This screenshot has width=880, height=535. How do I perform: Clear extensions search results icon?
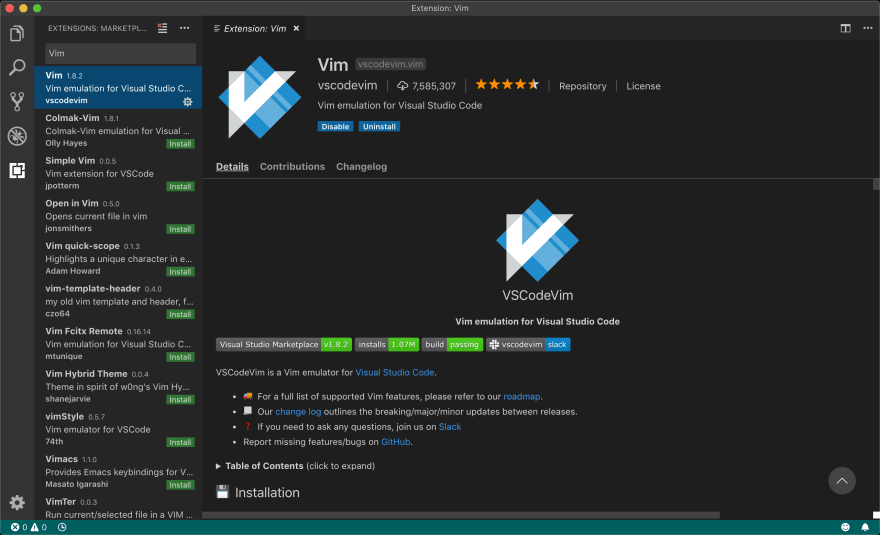point(162,28)
